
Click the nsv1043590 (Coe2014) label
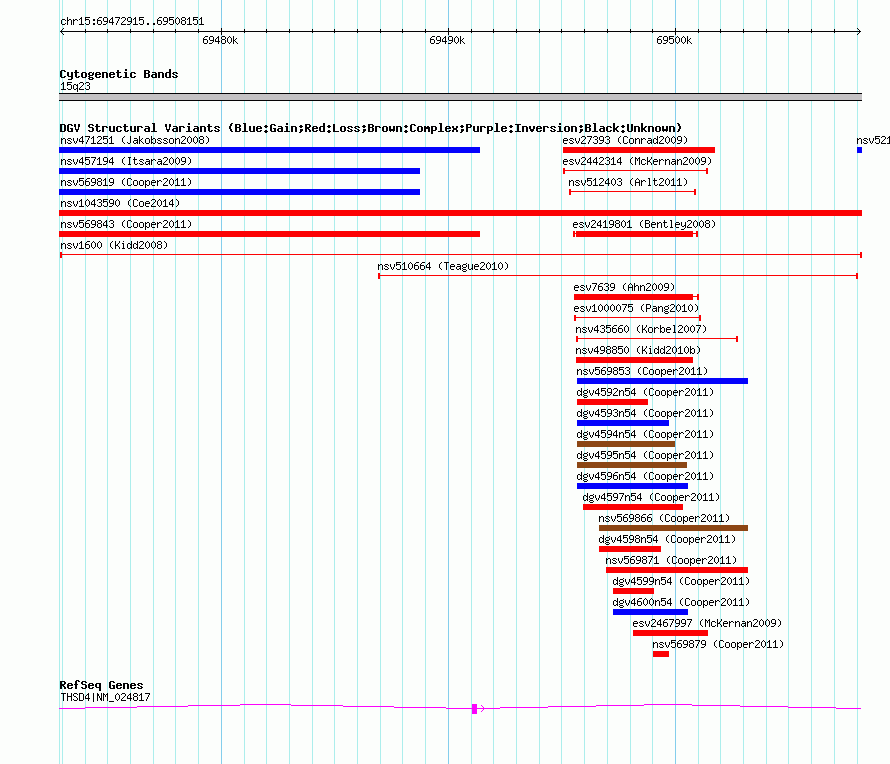click(x=120, y=203)
